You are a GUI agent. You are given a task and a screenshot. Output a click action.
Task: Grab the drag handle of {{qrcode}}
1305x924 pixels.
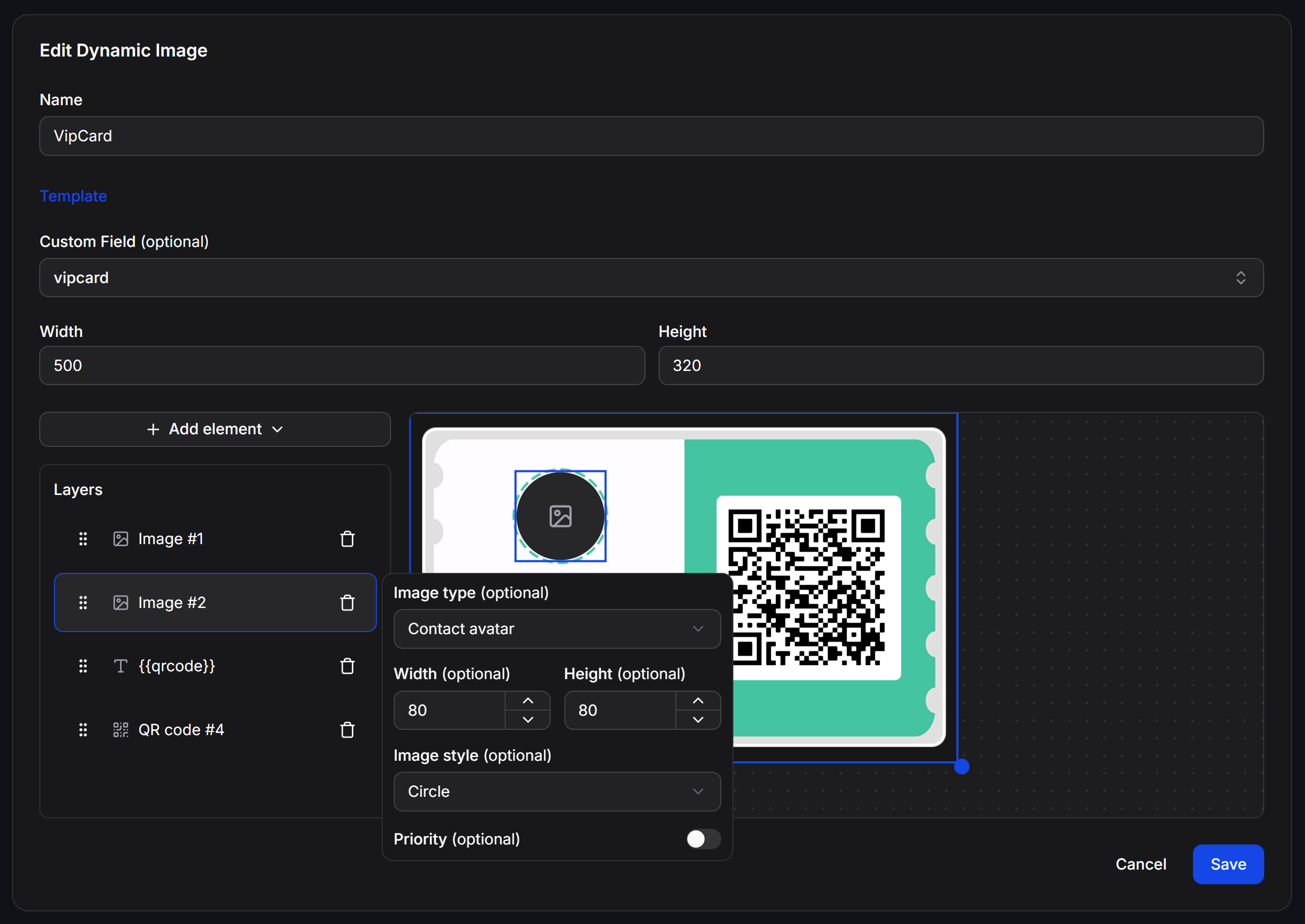click(x=83, y=666)
